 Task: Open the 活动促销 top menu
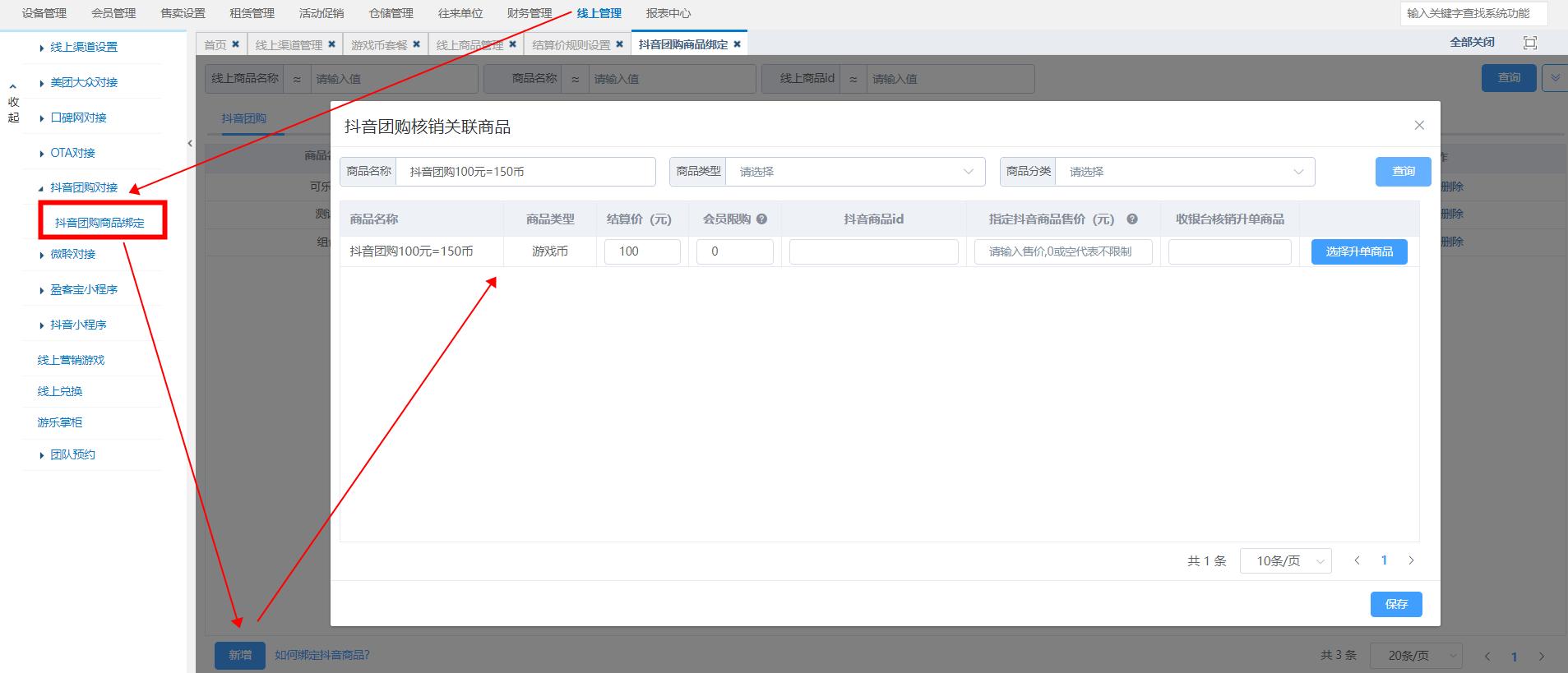pos(321,13)
